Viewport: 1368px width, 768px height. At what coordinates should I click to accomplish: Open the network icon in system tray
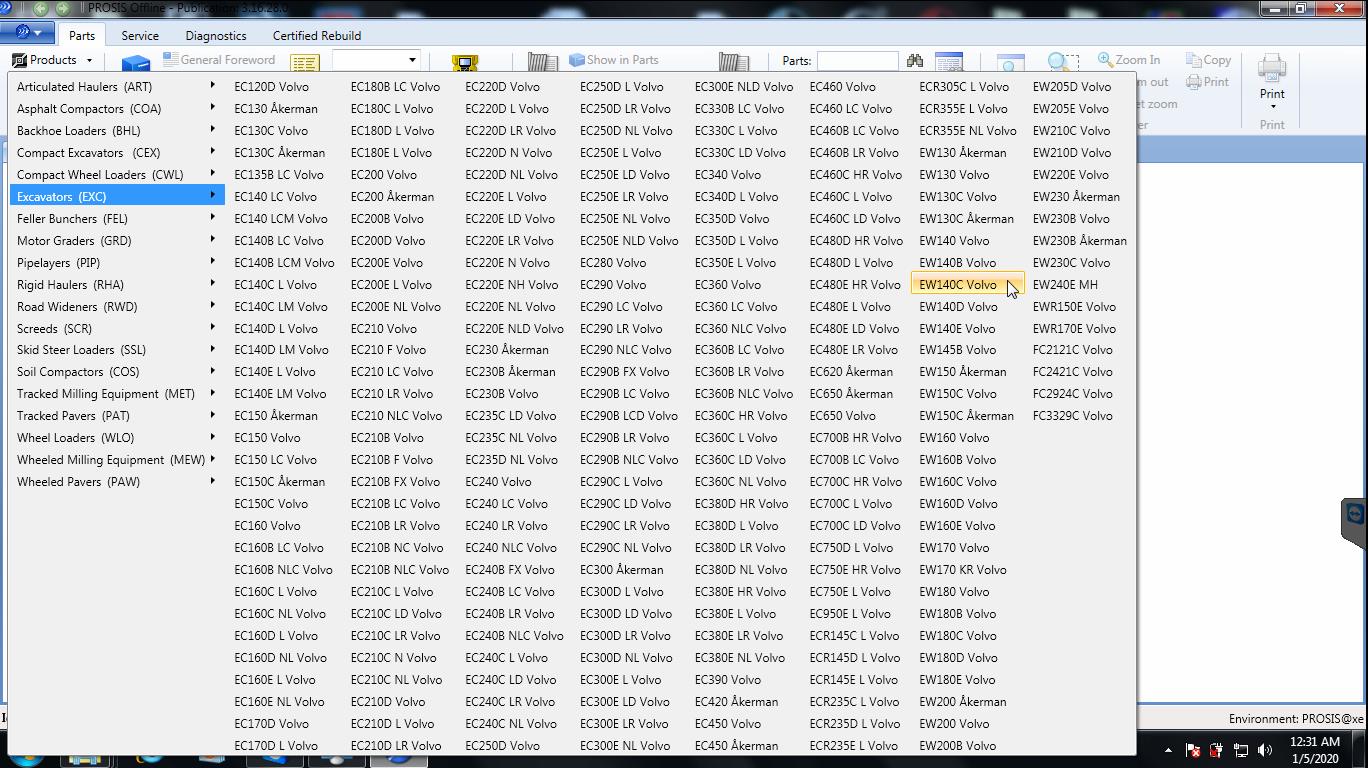pyautogui.click(x=1241, y=750)
